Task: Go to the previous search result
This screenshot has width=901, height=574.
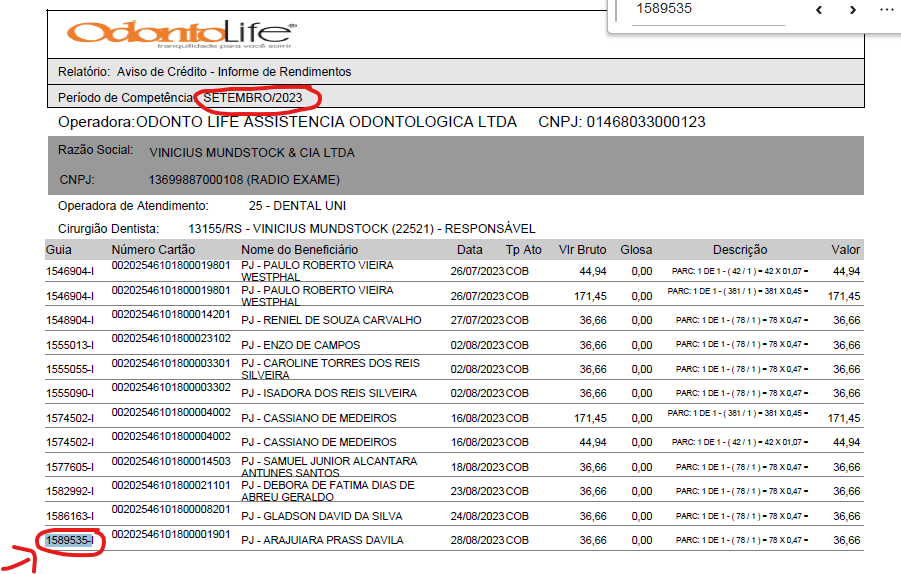Action: 819,10
